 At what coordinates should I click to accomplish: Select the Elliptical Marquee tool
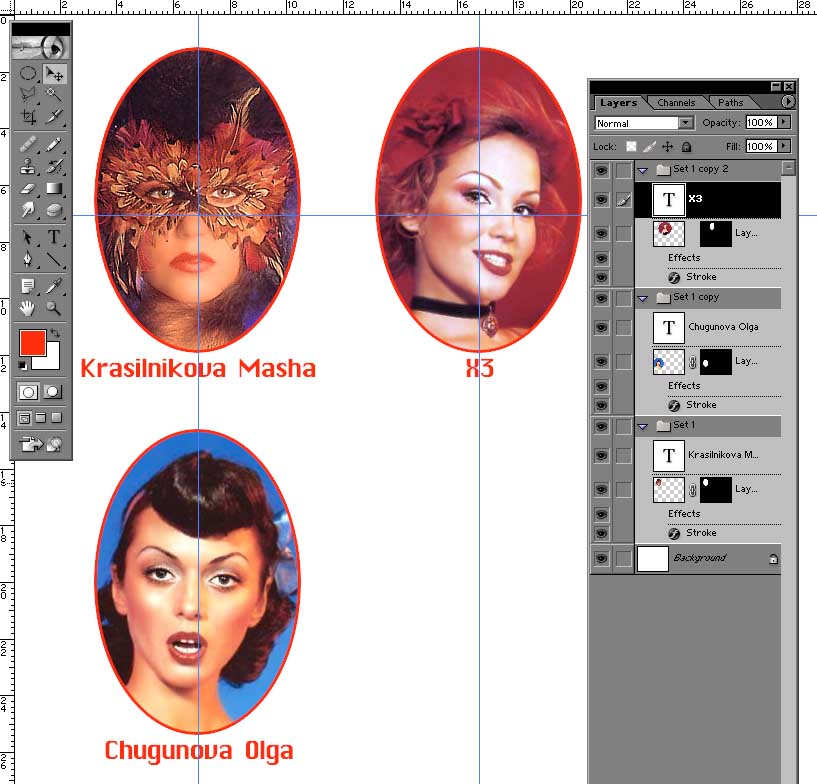(x=28, y=73)
